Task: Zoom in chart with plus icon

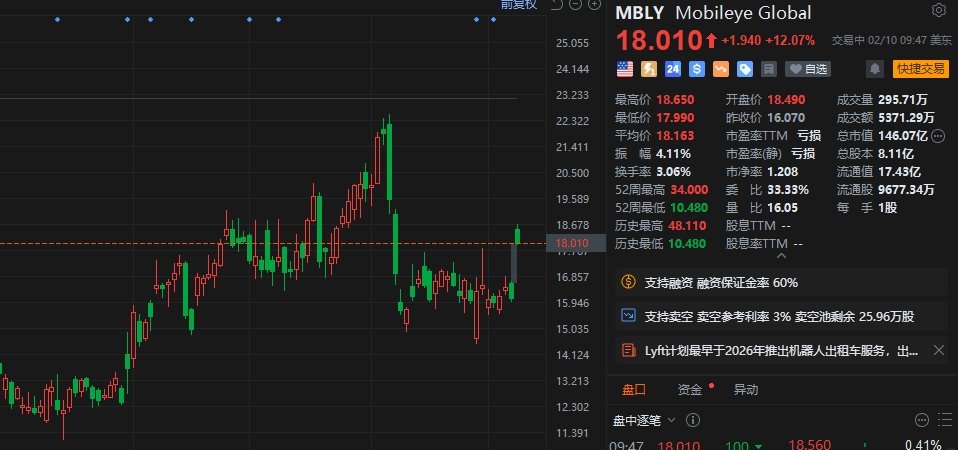Action: click(597, 5)
